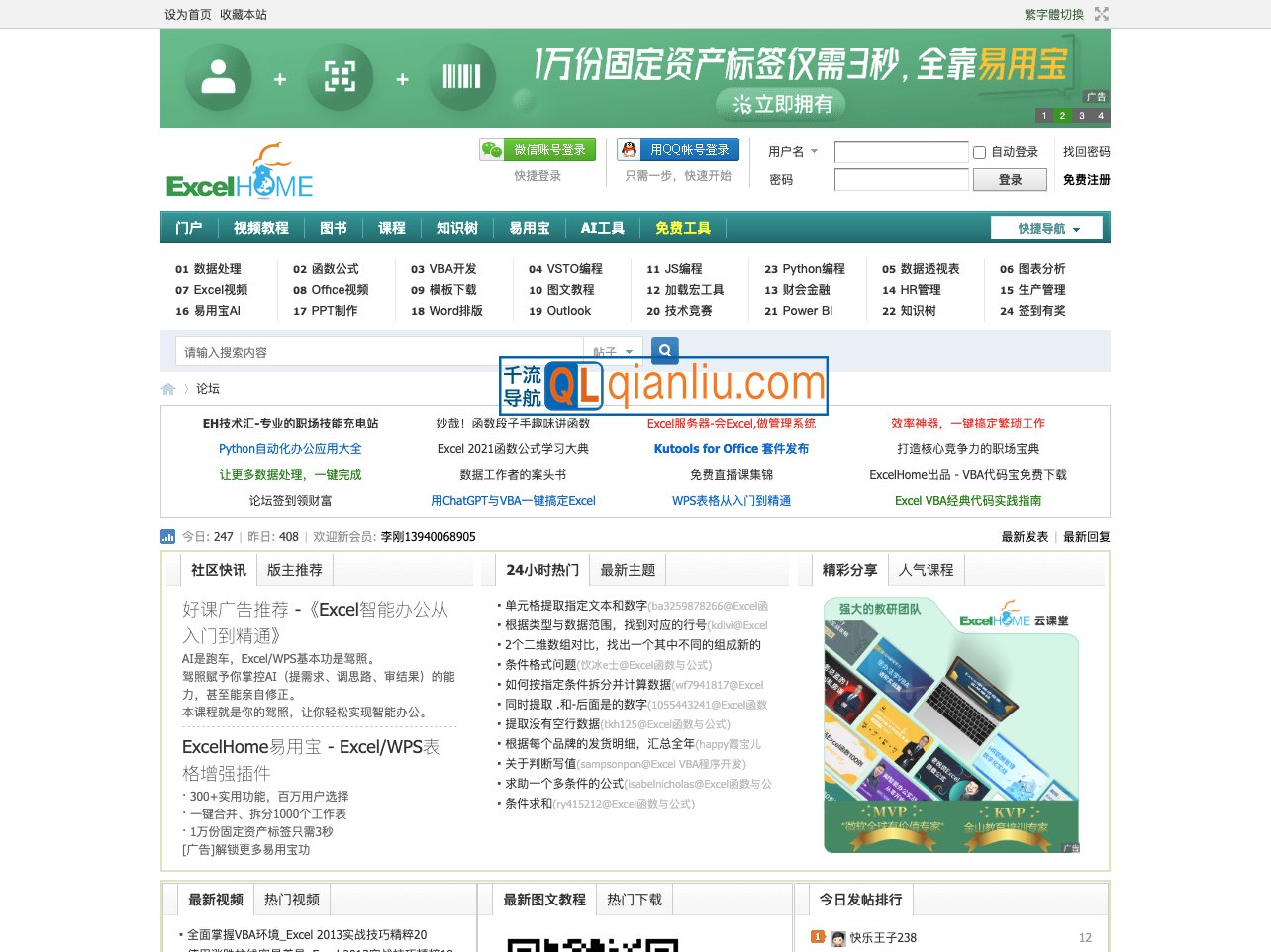Image resolution: width=1271 pixels, height=952 pixels.
Task: Click the 免费注册 free registration link
Action: click(1086, 179)
